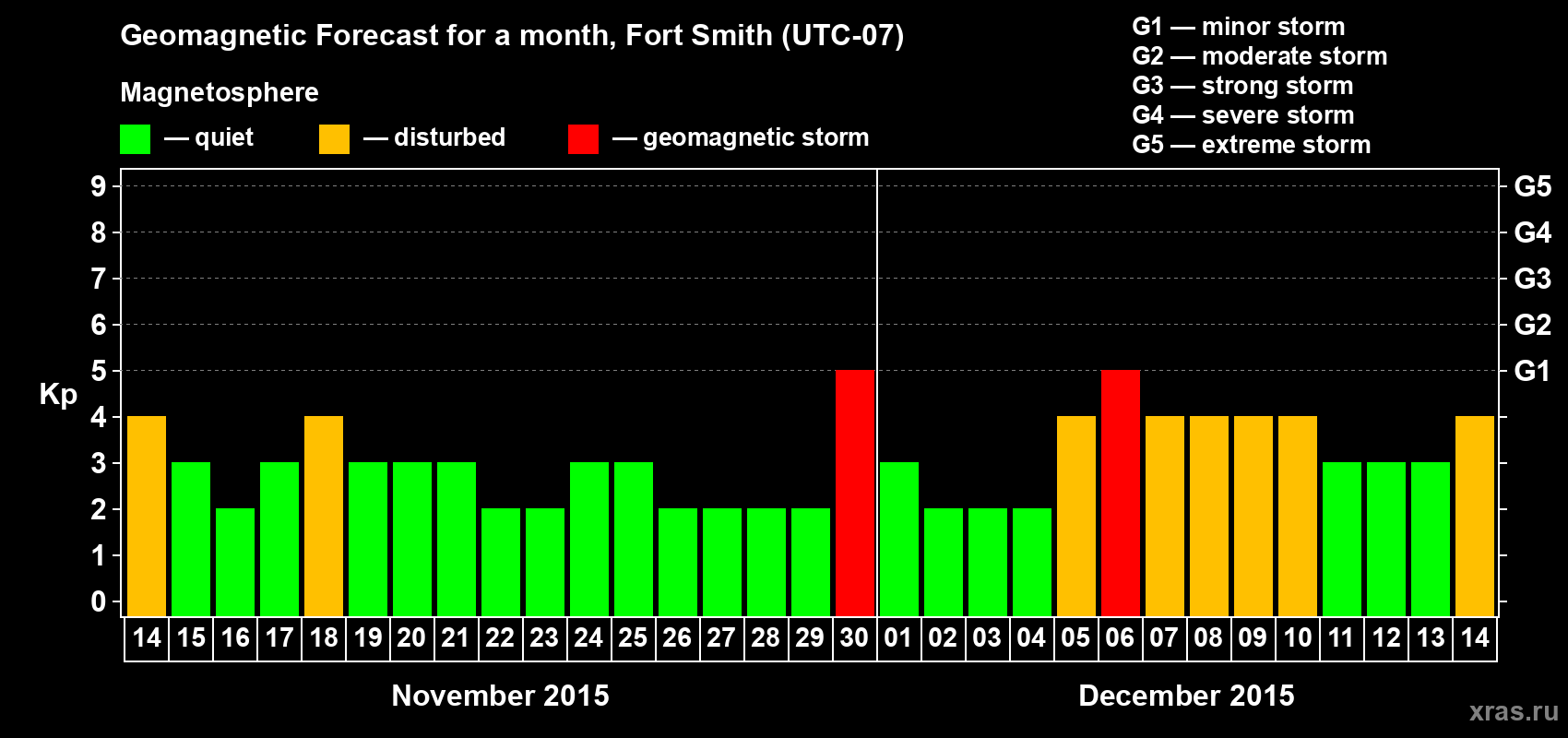Click the date label 22 on the axis
Image resolution: width=1568 pixels, height=738 pixels.
pyautogui.click(x=500, y=637)
